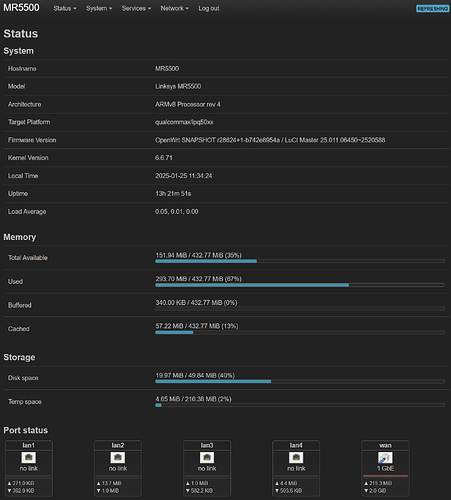
Task: Click the lan2 port ethernet icon
Action: [x=118, y=457]
